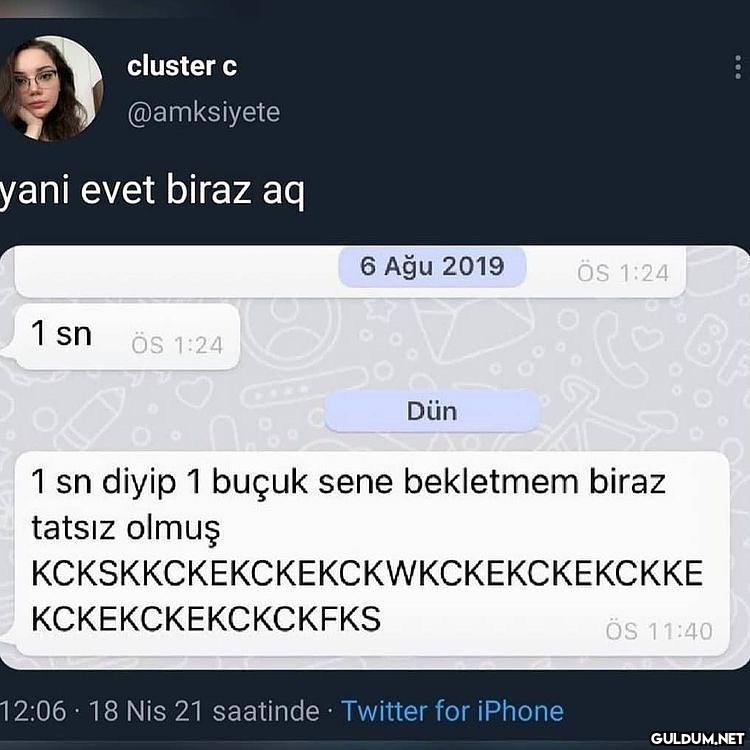750x750 pixels.
Task: Tap the tatsız olmuş line in the message
Action: pos(126,529)
